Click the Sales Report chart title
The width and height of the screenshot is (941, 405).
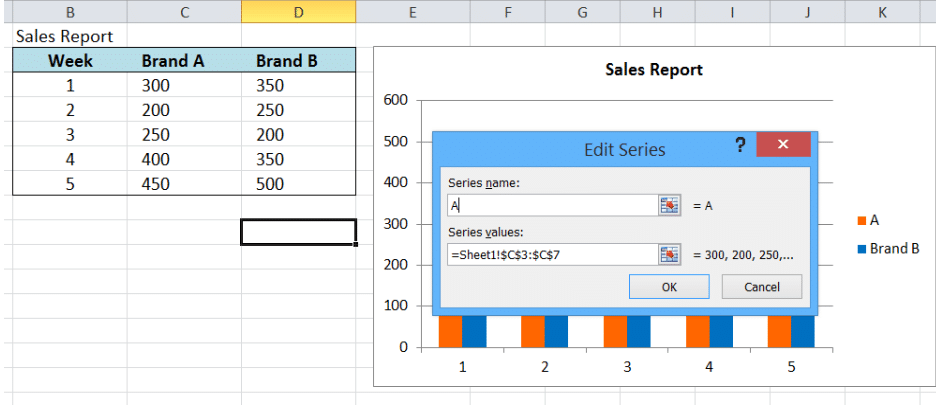tap(654, 70)
